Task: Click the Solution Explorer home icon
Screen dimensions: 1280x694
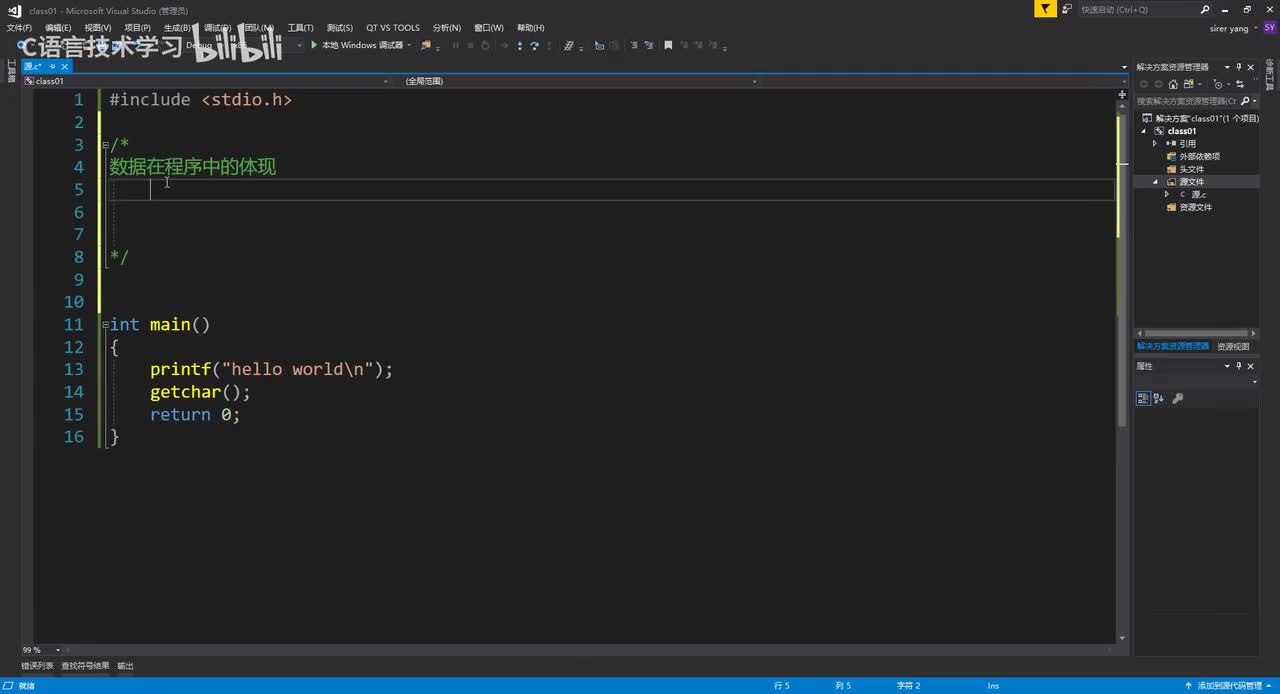Action: point(1173,84)
